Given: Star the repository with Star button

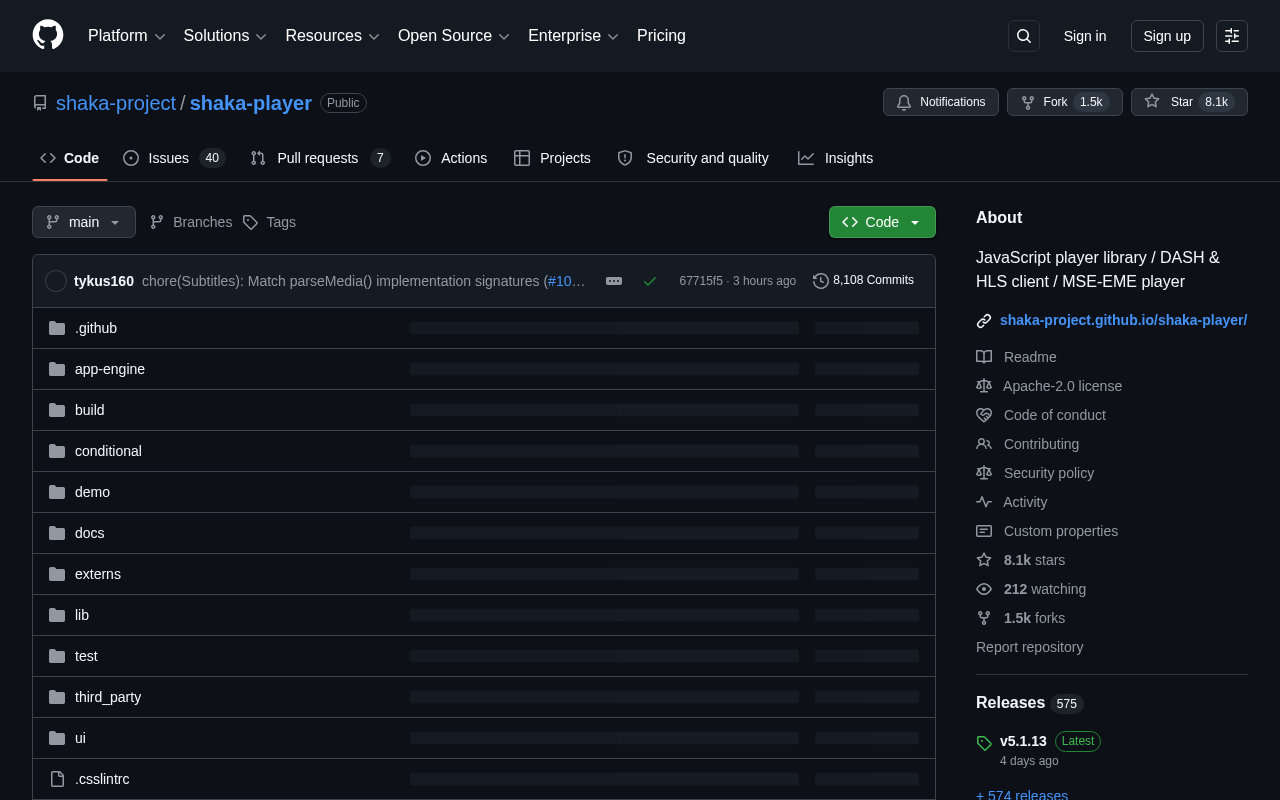Looking at the screenshot, I should pyautogui.click(x=1189, y=102).
